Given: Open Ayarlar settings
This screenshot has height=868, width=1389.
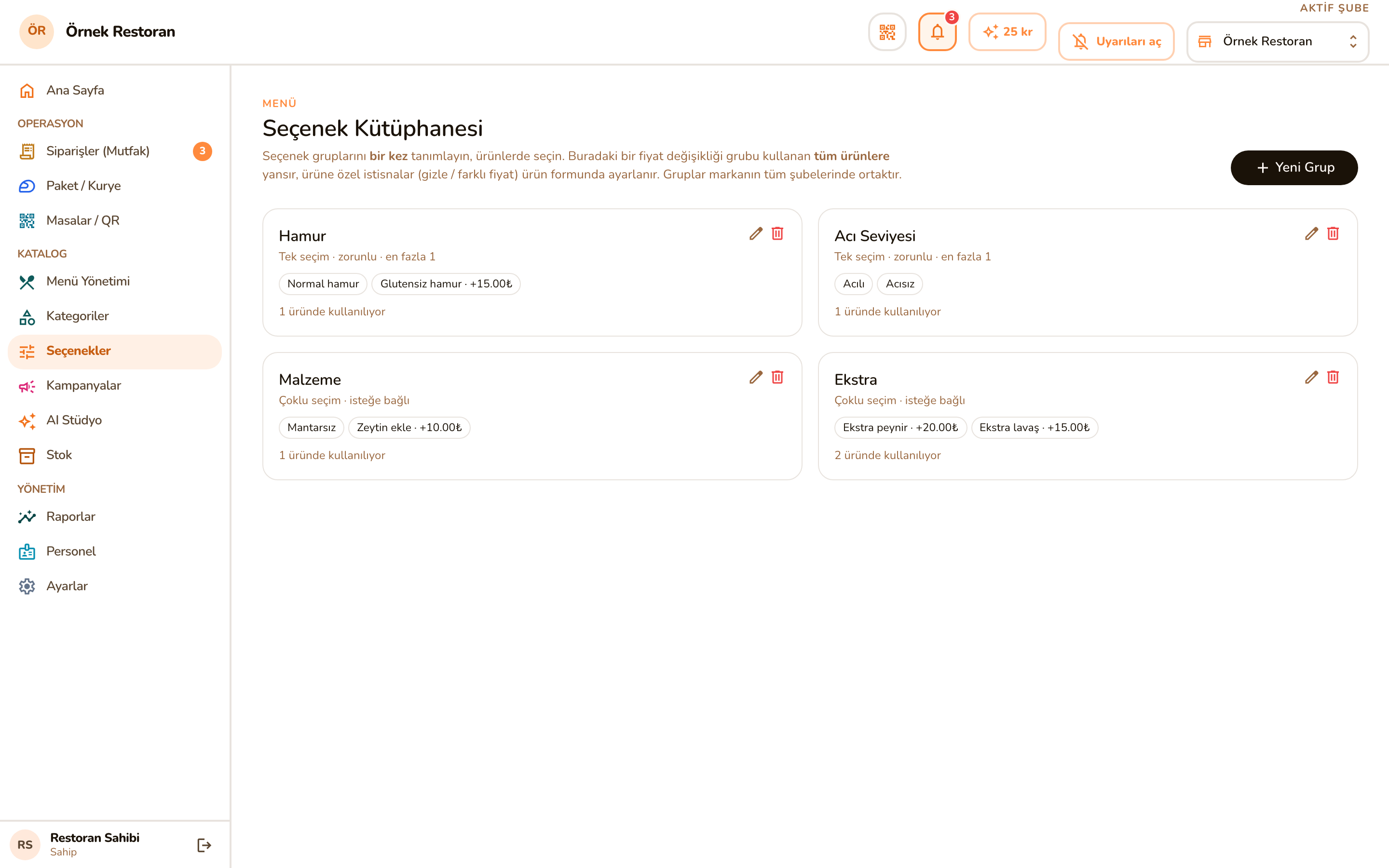Looking at the screenshot, I should pyautogui.click(x=115, y=586).
